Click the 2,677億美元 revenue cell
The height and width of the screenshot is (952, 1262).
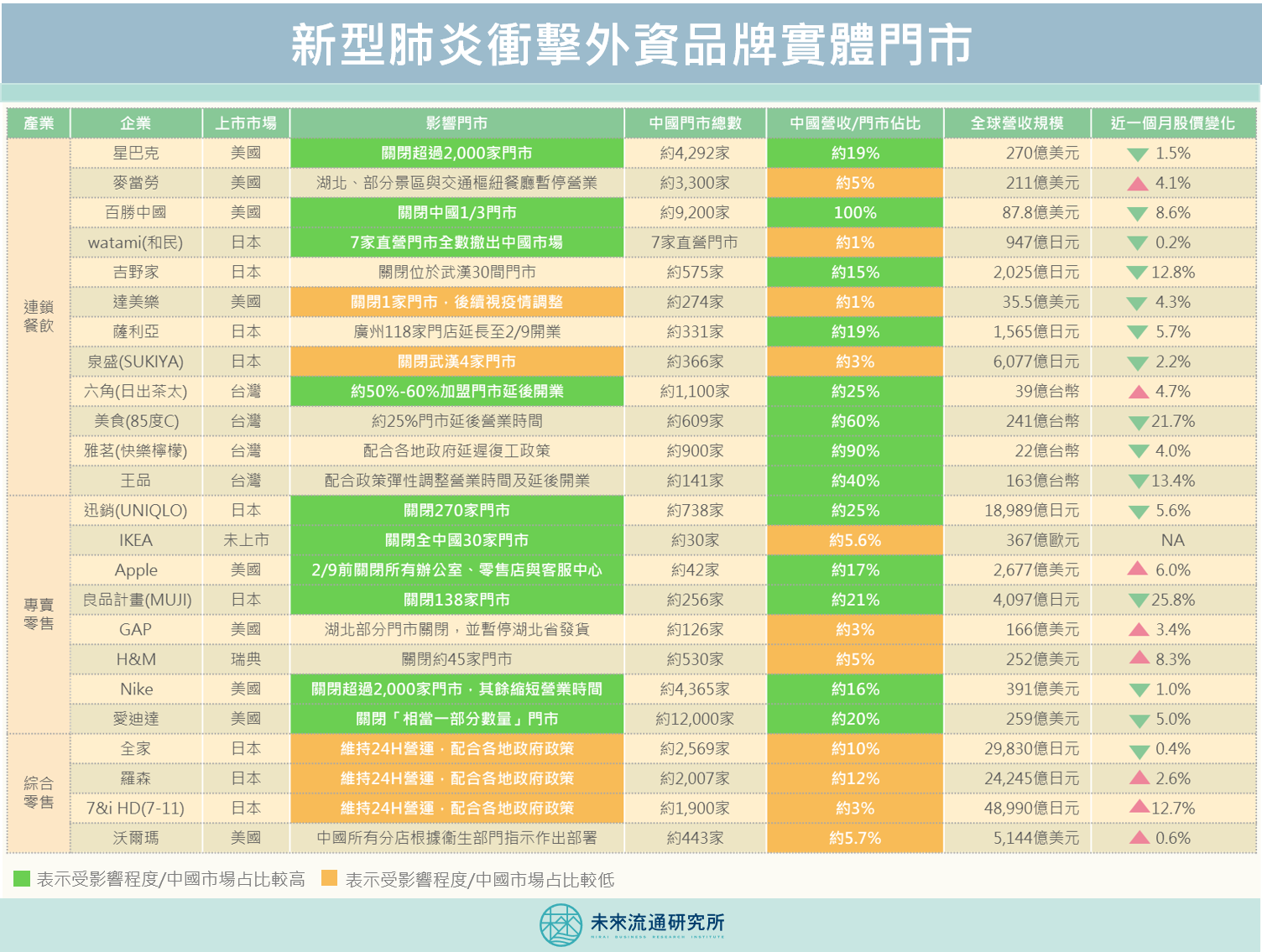click(x=1017, y=570)
